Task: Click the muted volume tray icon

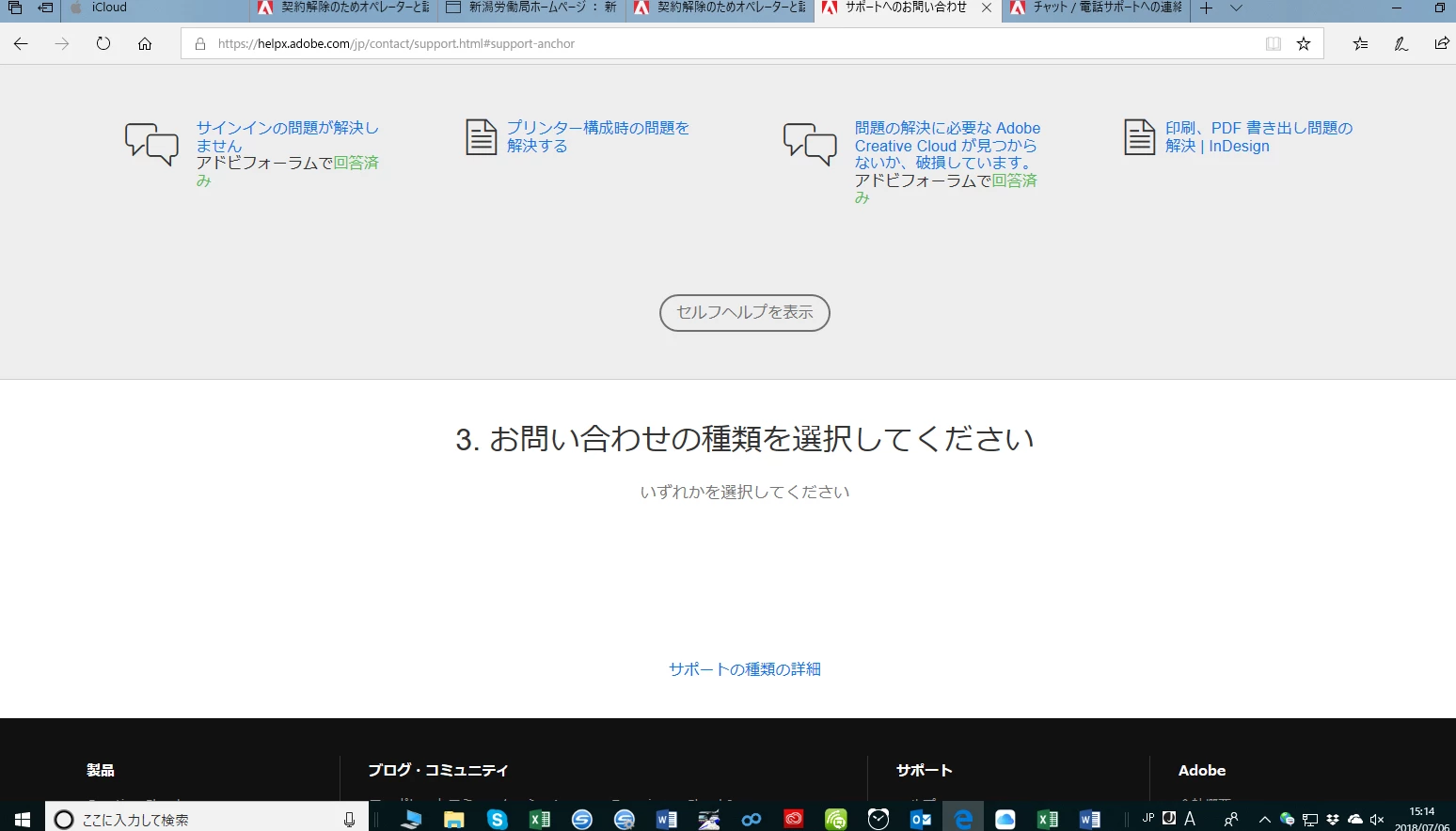Action: (x=1378, y=820)
